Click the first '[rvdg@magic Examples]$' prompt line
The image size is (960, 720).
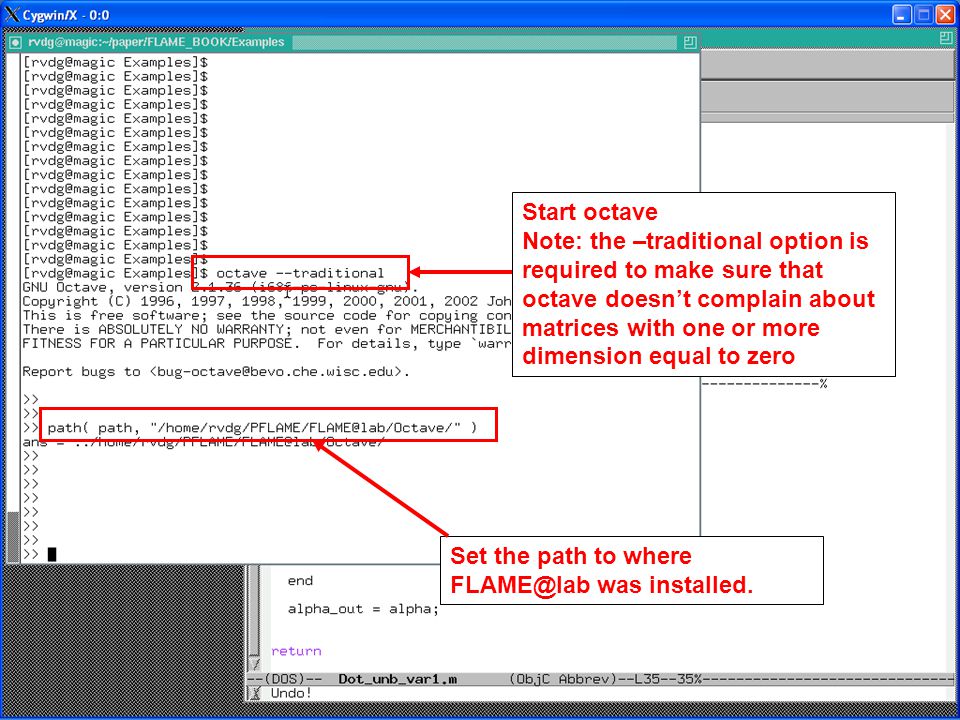click(115, 62)
